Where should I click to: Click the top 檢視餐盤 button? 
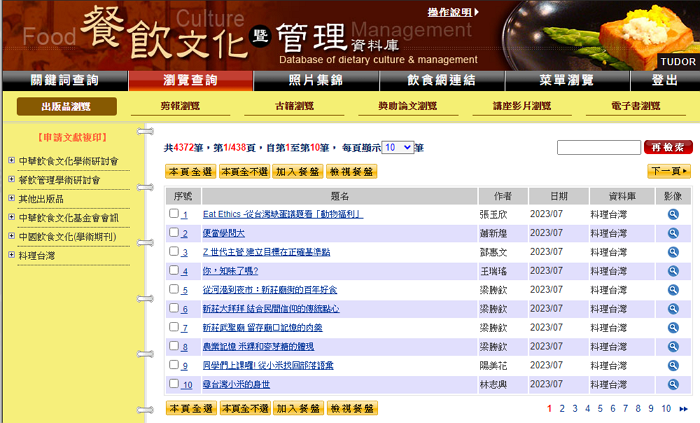[352, 172]
